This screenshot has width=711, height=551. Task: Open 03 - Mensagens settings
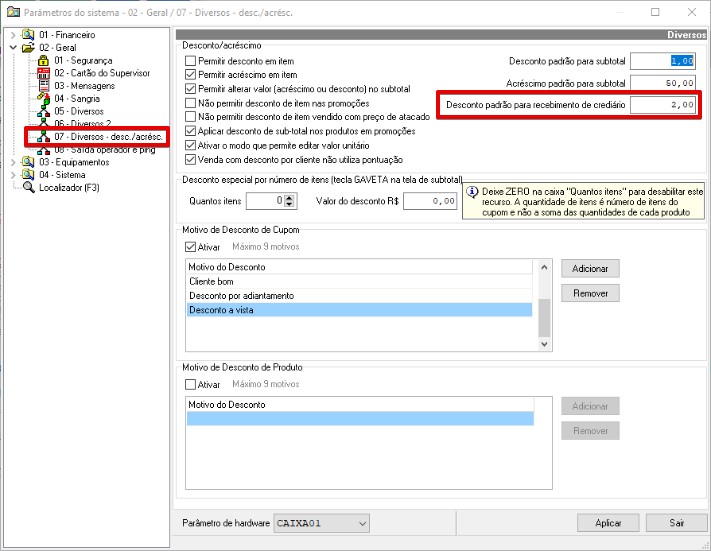point(84,86)
